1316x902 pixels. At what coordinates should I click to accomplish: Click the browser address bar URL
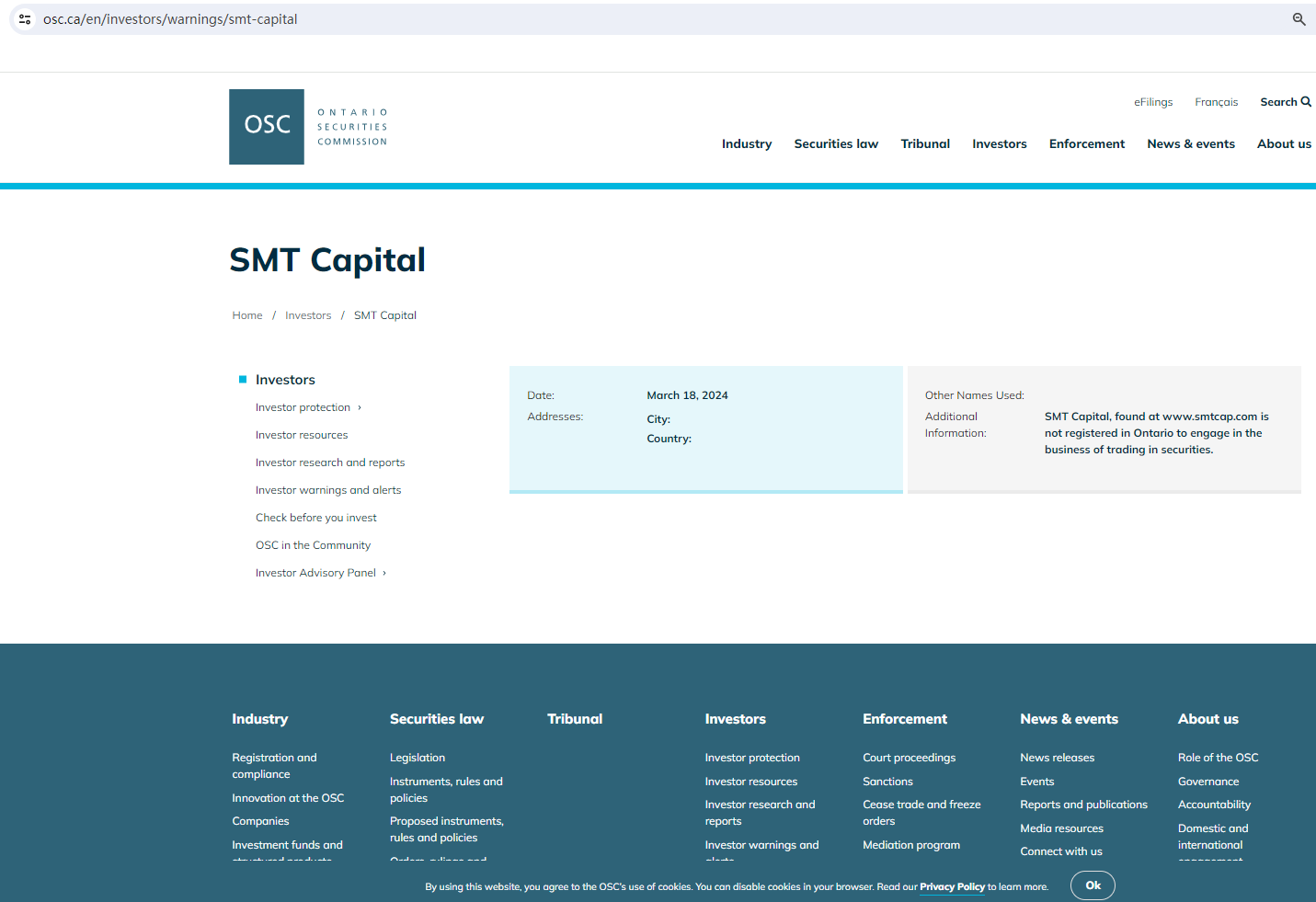click(170, 19)
